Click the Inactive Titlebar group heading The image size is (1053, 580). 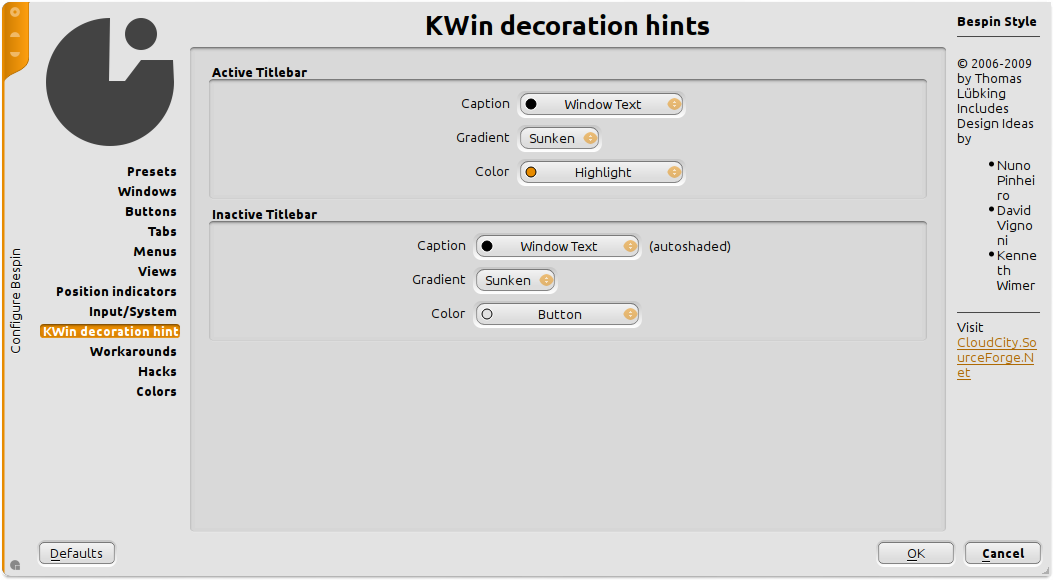coord(265,214)
